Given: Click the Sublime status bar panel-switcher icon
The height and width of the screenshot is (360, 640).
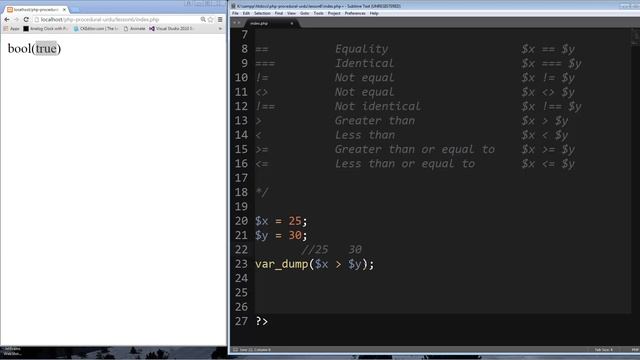Looking at the screenshot, I should coord(235,350).
